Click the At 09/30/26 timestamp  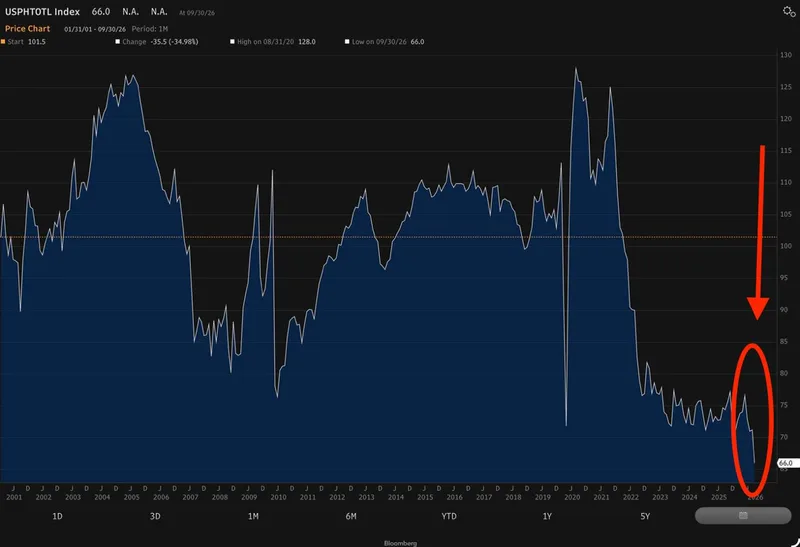coord(197,13)
